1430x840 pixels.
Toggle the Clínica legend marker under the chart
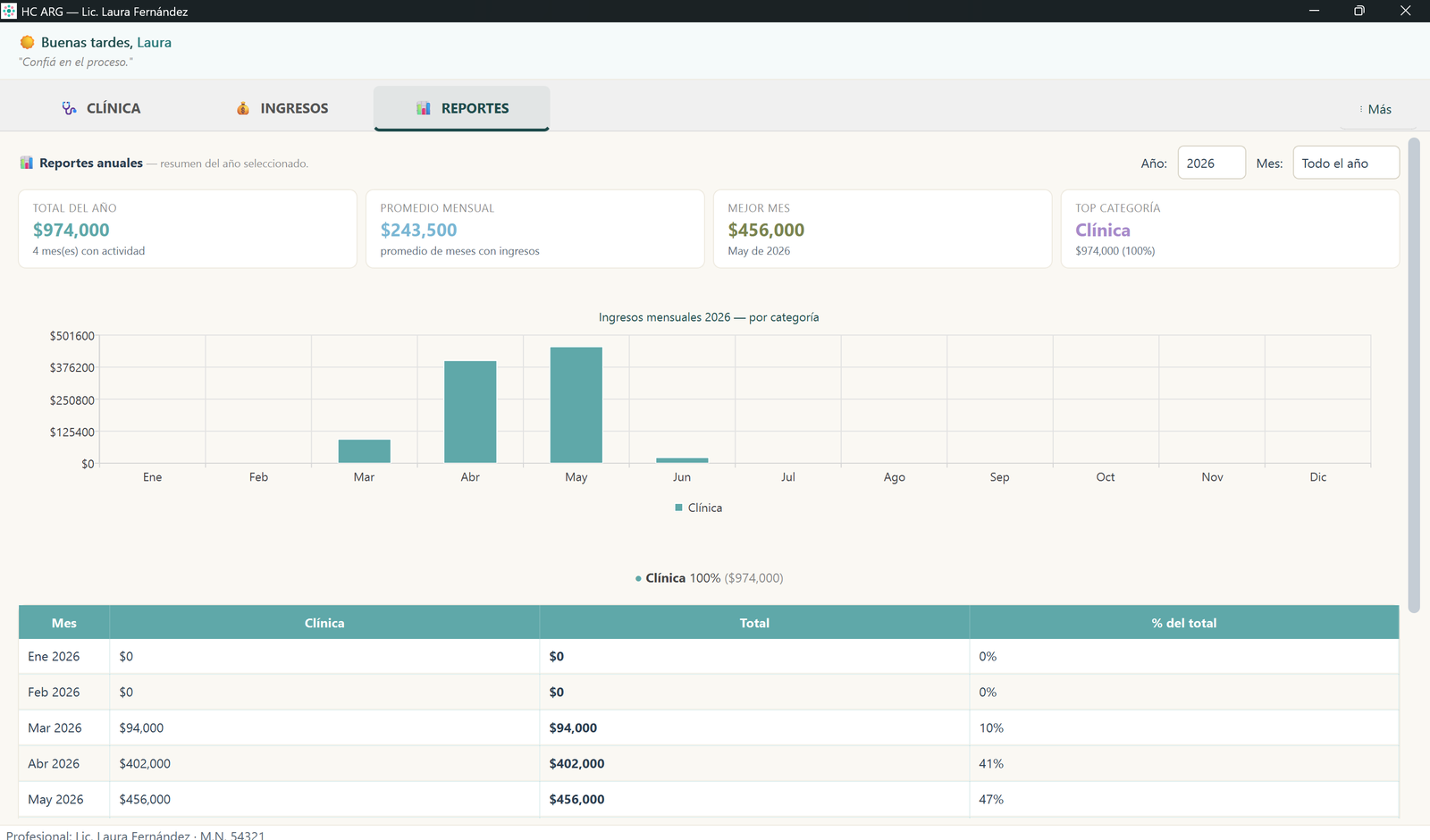point(679,508)
